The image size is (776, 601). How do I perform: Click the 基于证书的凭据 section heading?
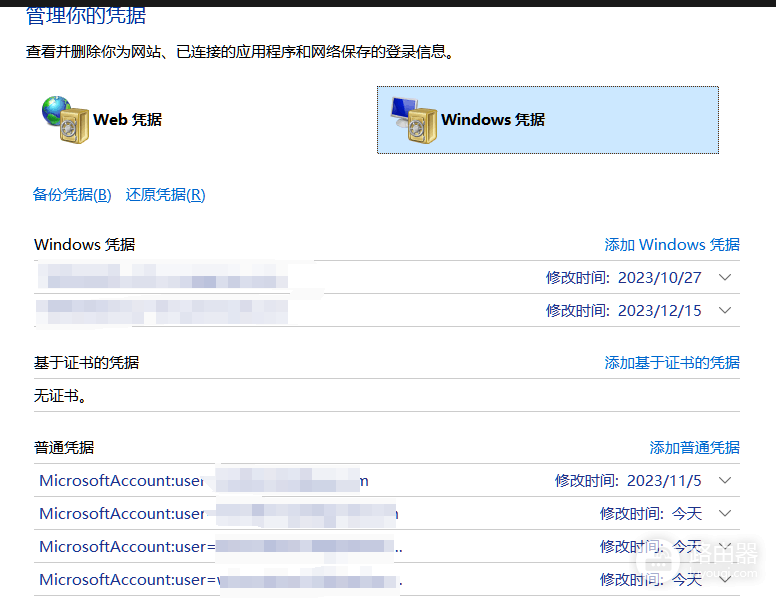pos(86,362)
